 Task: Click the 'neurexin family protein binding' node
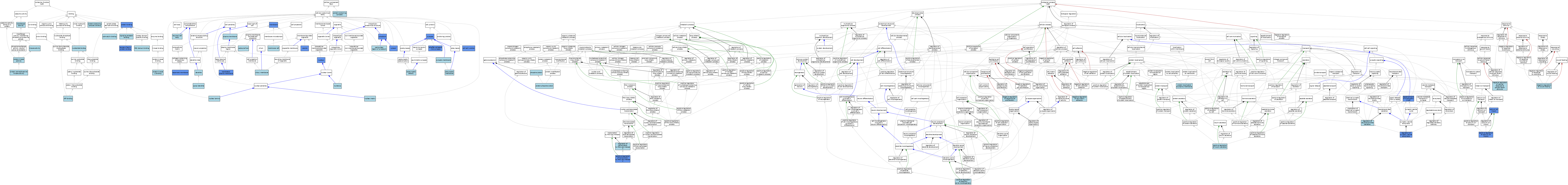125,48
